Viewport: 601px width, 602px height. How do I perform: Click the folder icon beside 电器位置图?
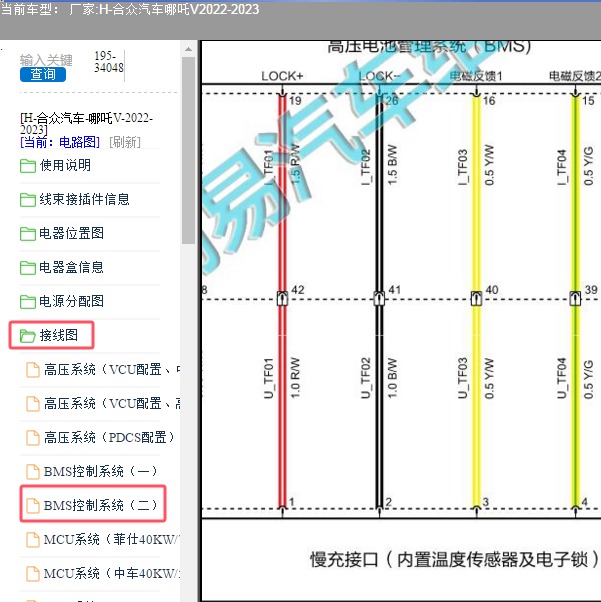(x=28, y=234)
